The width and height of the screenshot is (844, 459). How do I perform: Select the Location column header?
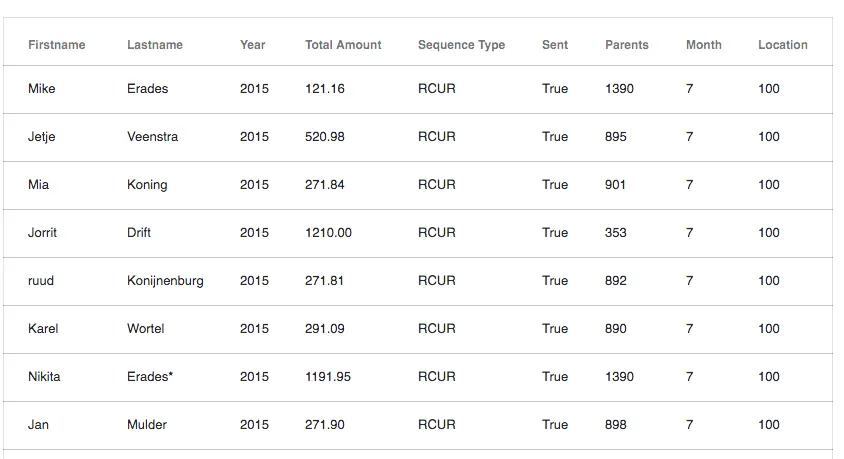coord(783,45)
